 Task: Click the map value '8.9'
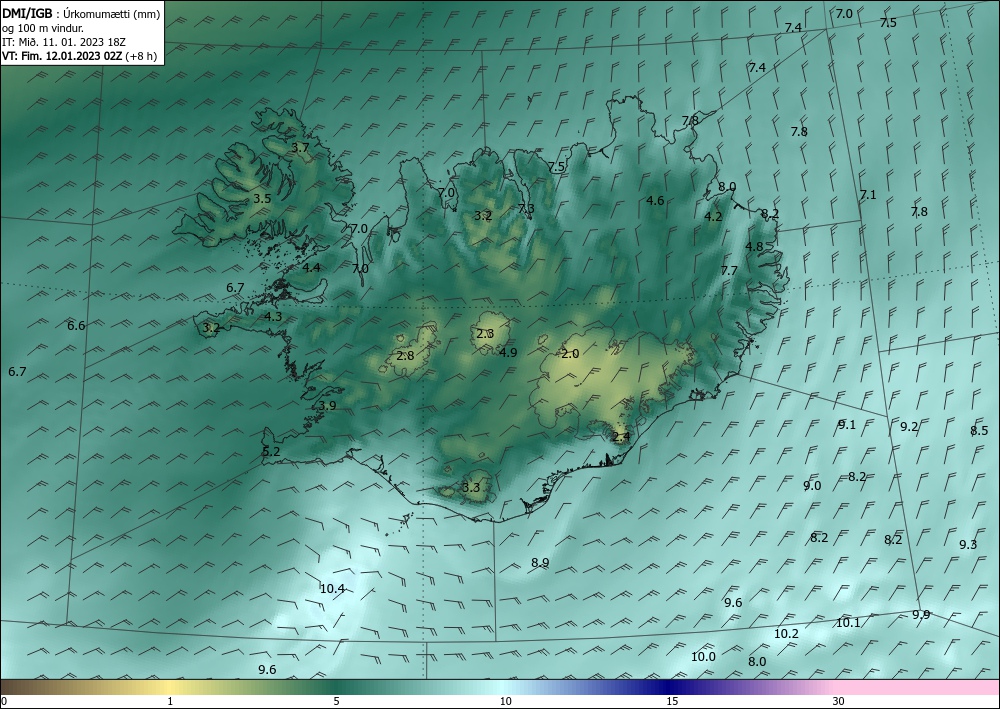540,562
